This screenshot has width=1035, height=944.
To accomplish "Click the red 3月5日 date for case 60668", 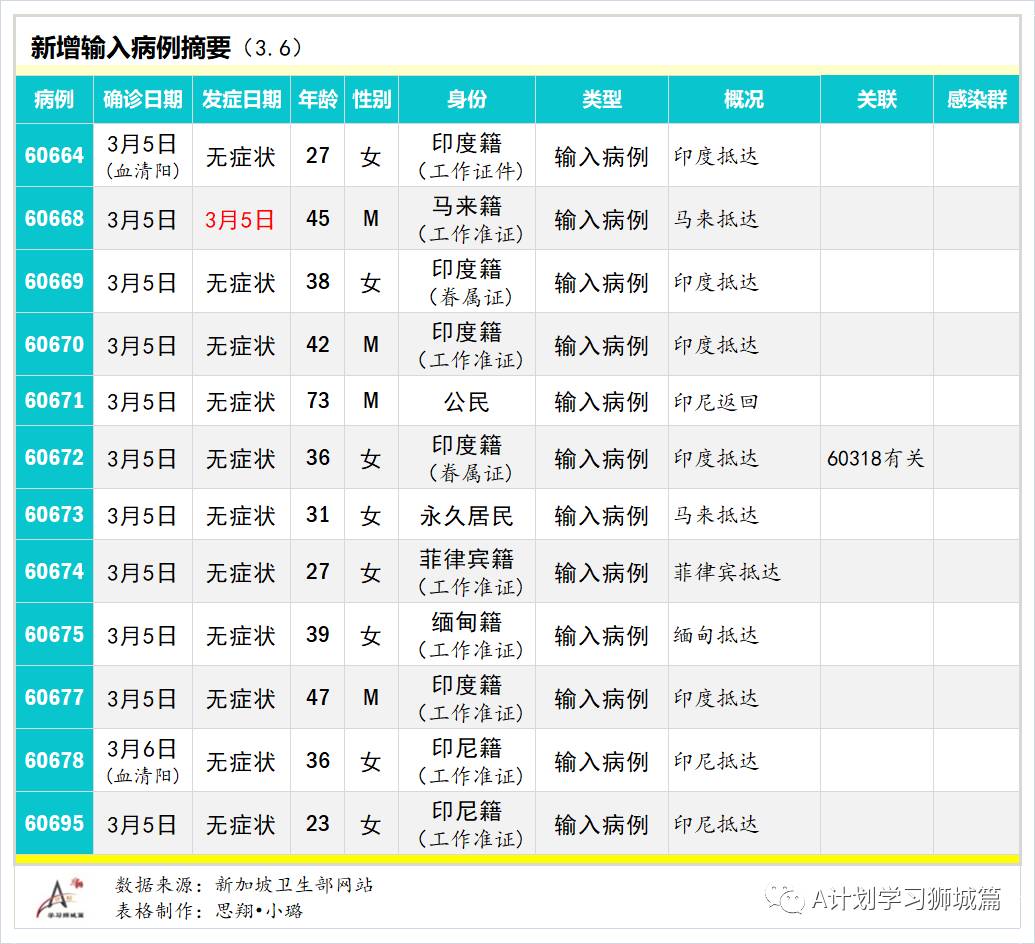I will [239, 218].
